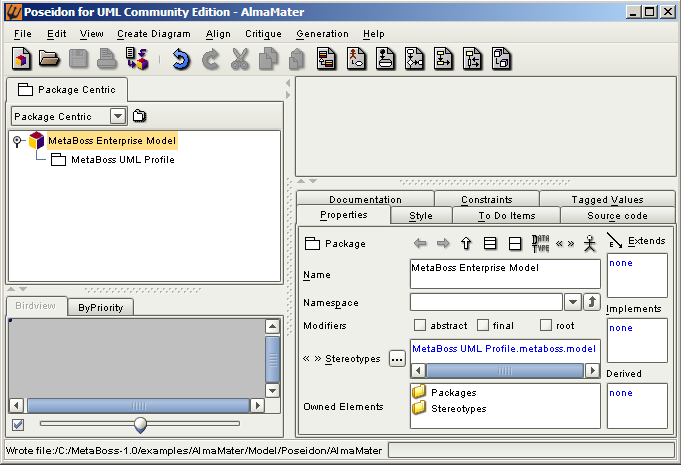This screenshot has width=681, height=465.
Task: Add an actor stick figure icon
Action: tap(589, 243)
